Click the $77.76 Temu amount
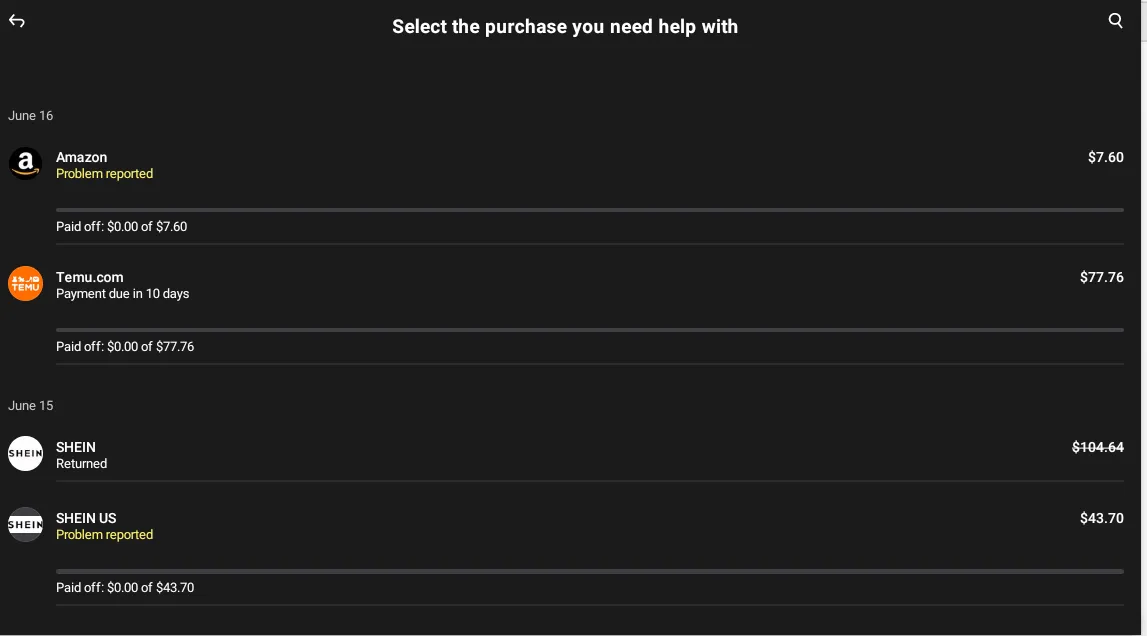 coord(1101,277)
